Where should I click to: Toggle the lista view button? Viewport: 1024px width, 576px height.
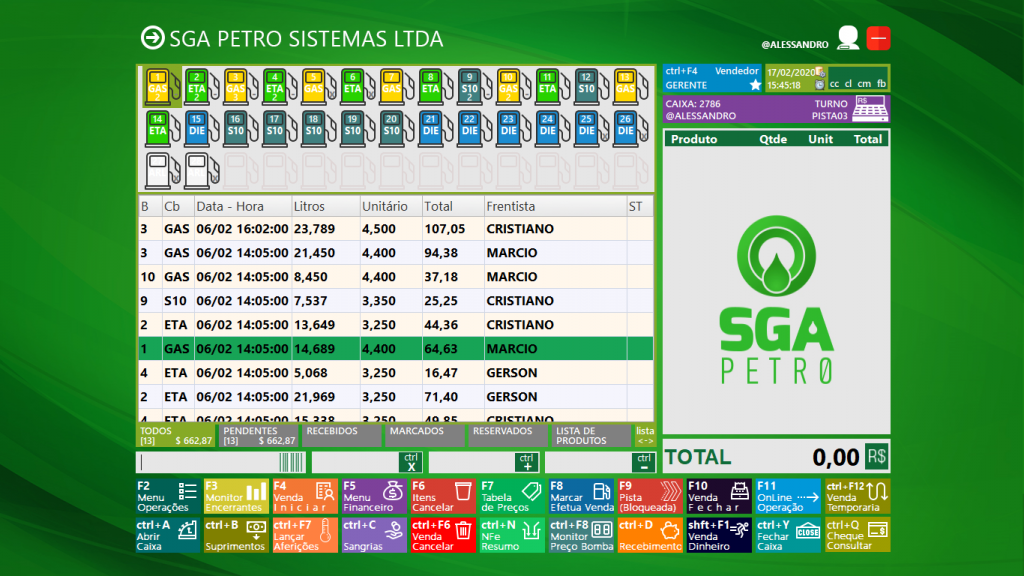coord(645,436)
